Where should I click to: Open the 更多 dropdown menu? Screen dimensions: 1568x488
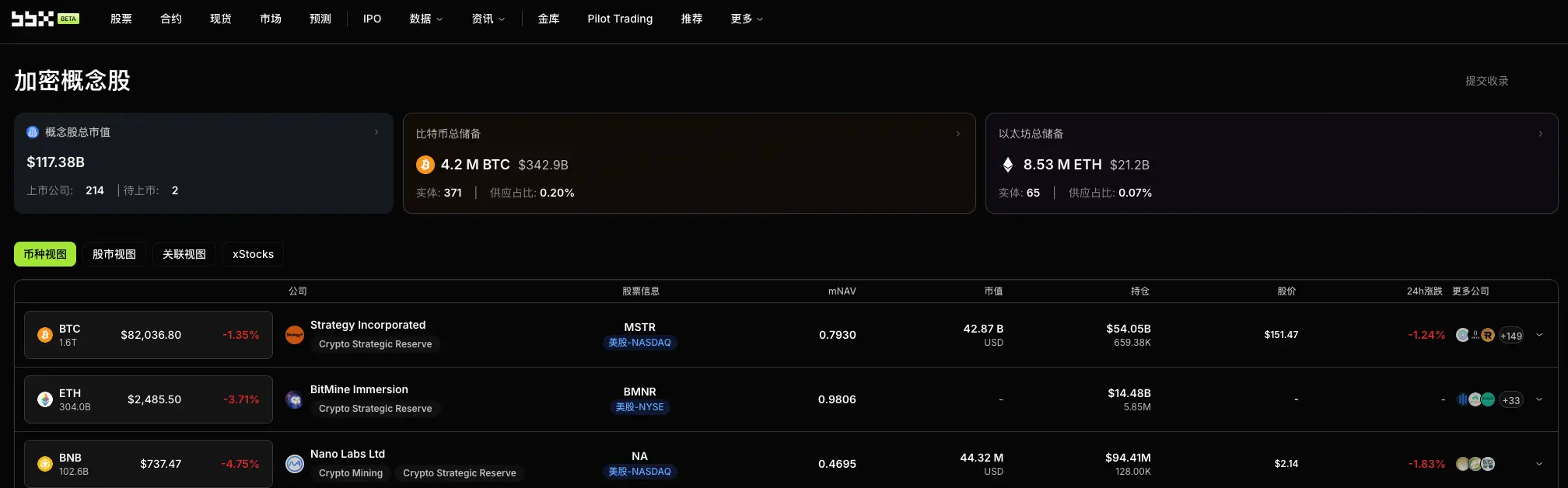click(x=747, y=19)
